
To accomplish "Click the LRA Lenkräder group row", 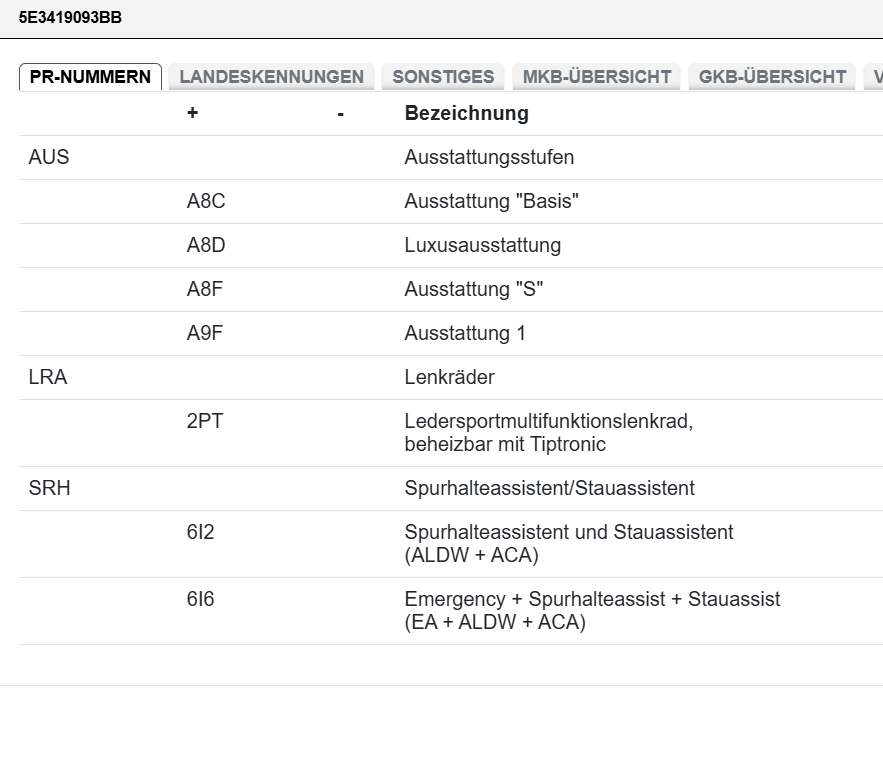I will [449, 378].
